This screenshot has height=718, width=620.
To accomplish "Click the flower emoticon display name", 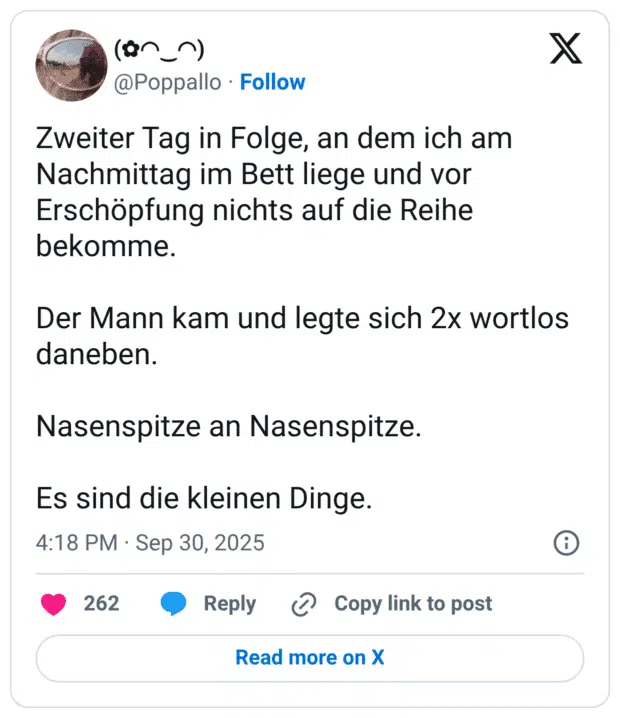I will 160,48.
